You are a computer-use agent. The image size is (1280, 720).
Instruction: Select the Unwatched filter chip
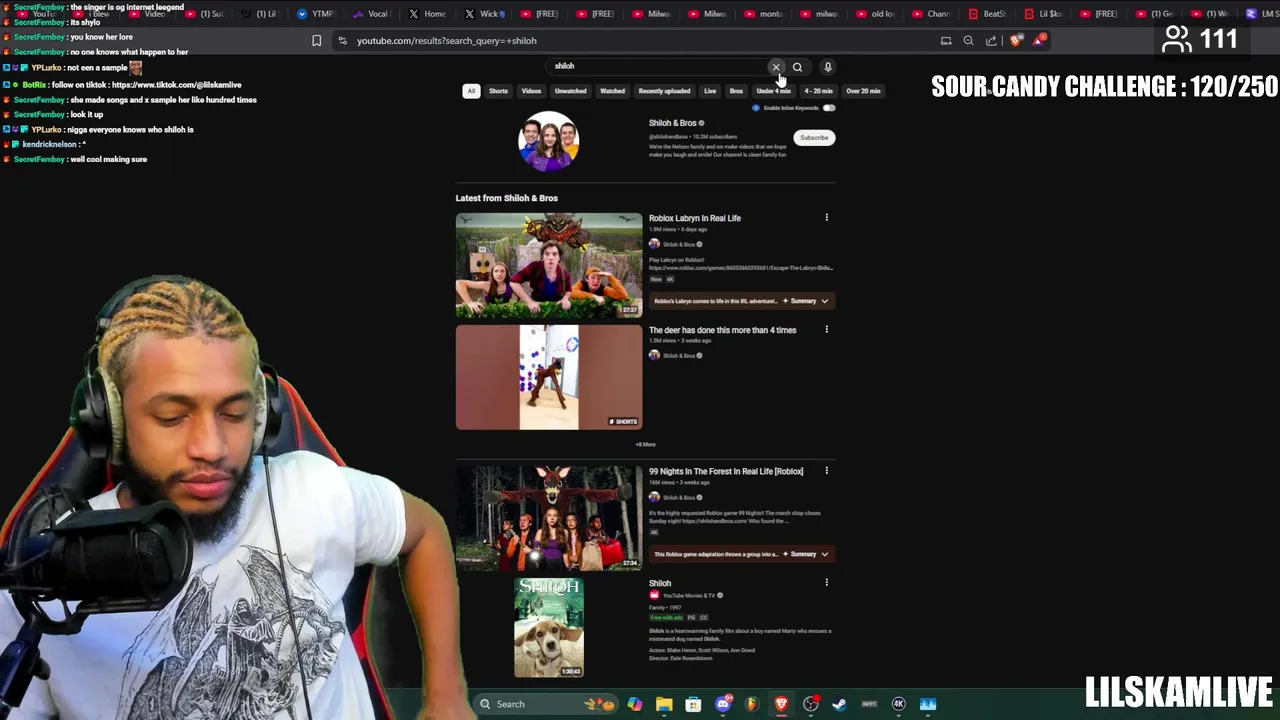tap(571, 91)
